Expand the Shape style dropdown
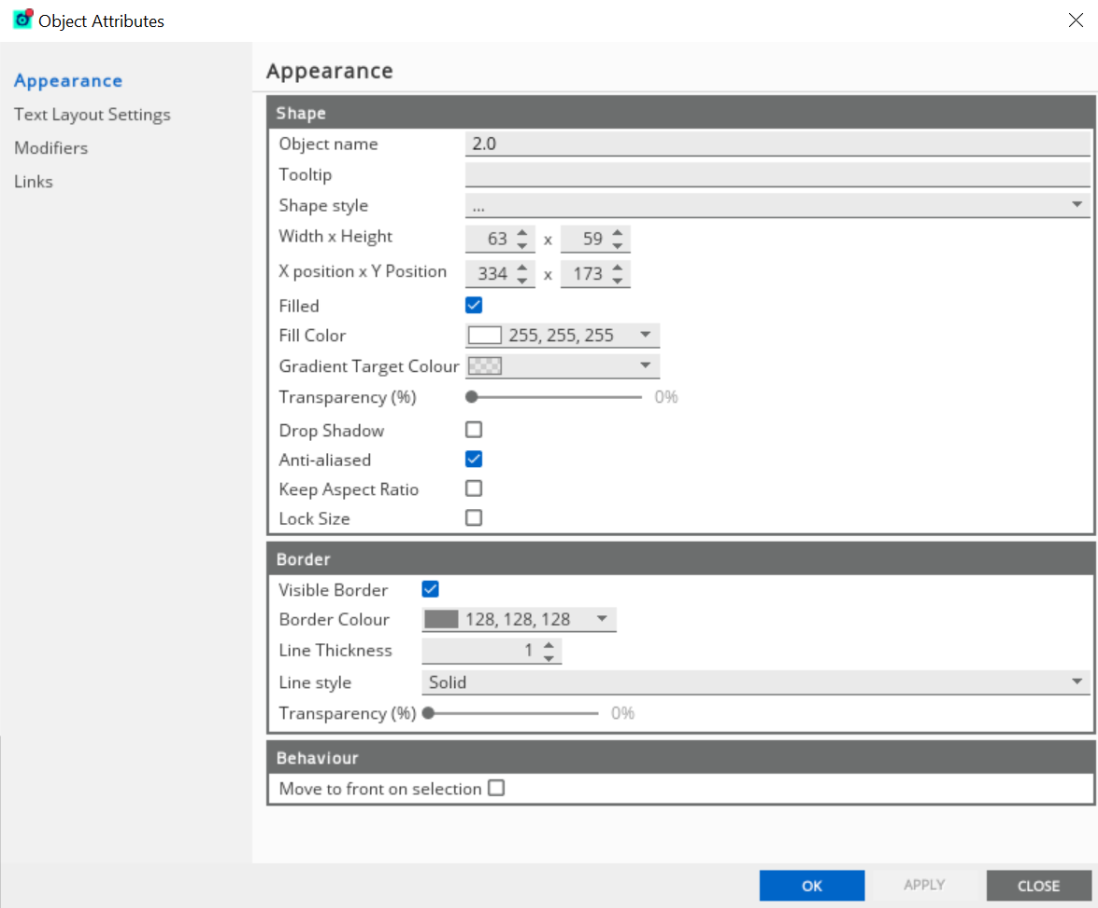1098x908 pixels. [x=1077, y=205]
